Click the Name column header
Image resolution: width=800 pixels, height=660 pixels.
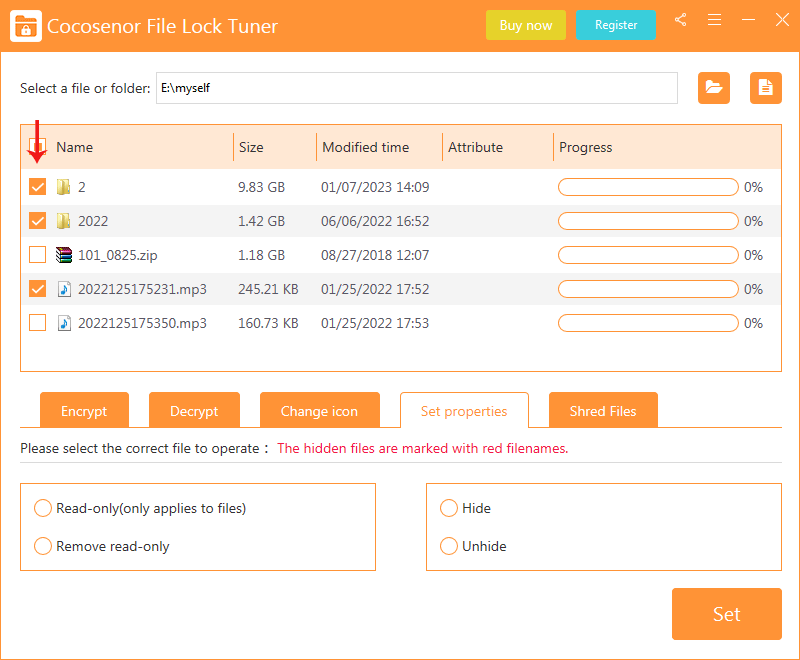74,147
